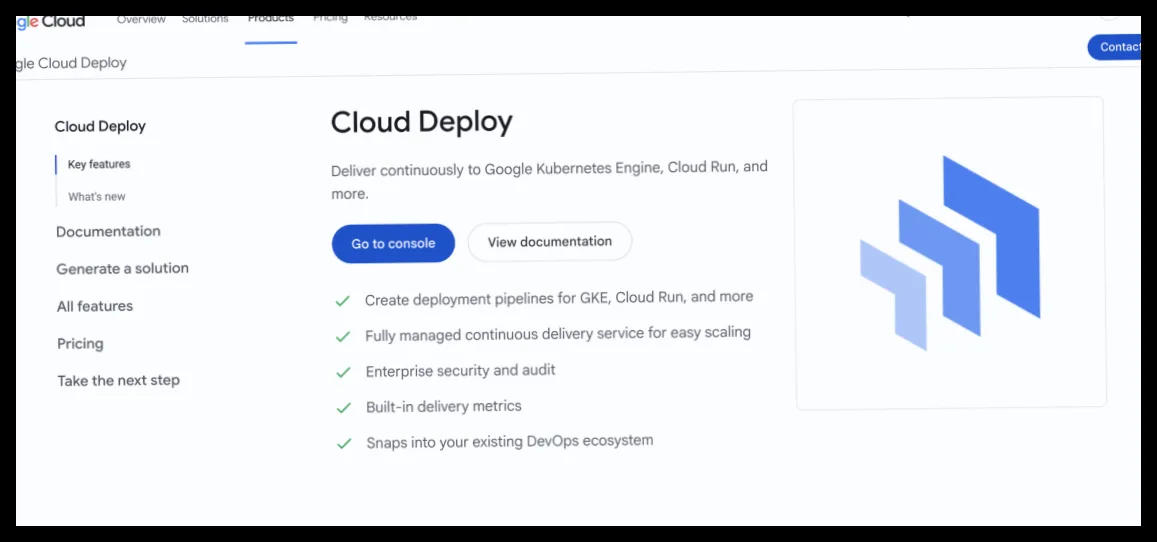Image resolution: width=1157 pixels, height=542 pixels.
Task: Click checkmark beside Create deployment pipelines
Action: (x=342, y=301)
